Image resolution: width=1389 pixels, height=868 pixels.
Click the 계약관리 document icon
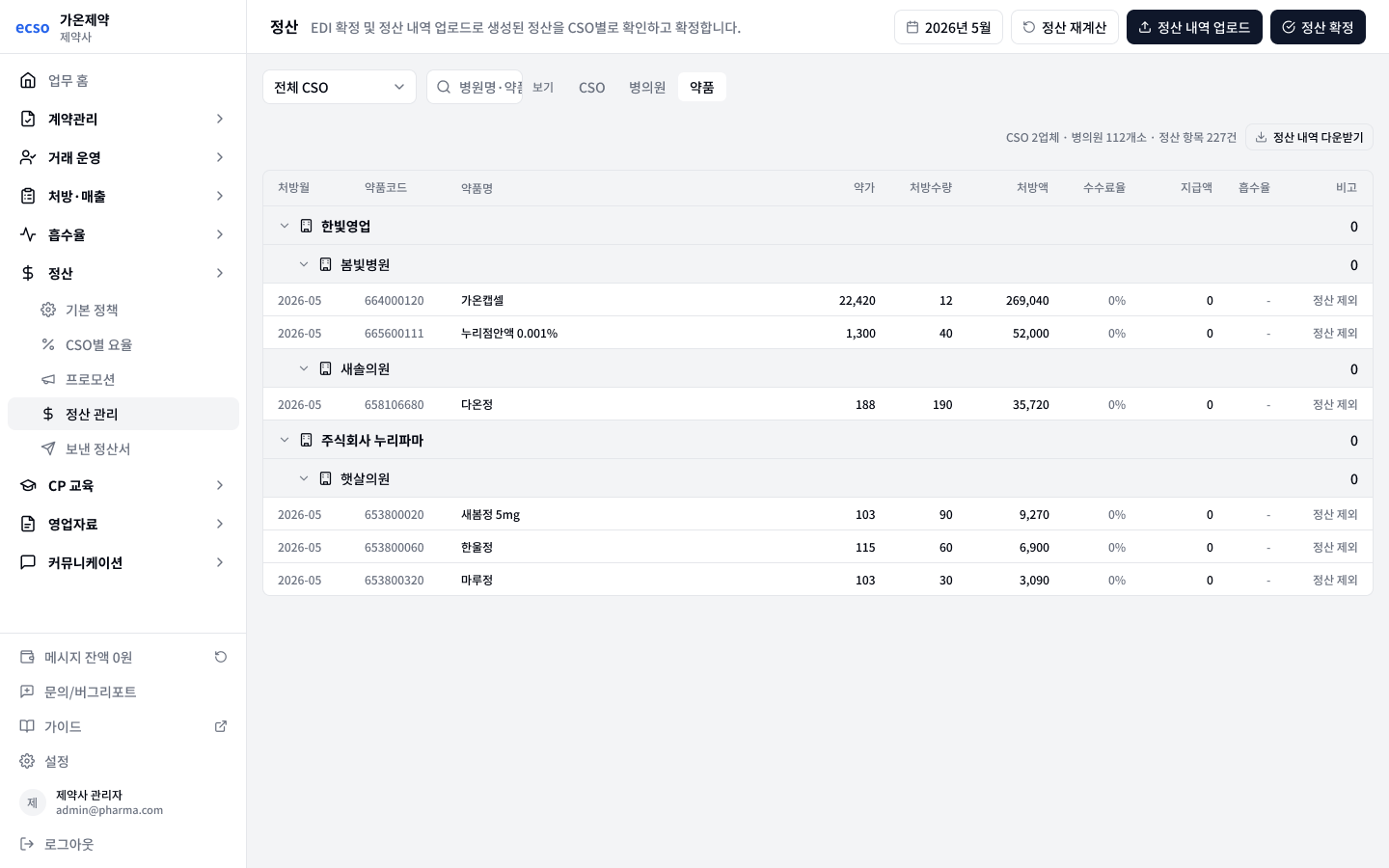point(28,119)
